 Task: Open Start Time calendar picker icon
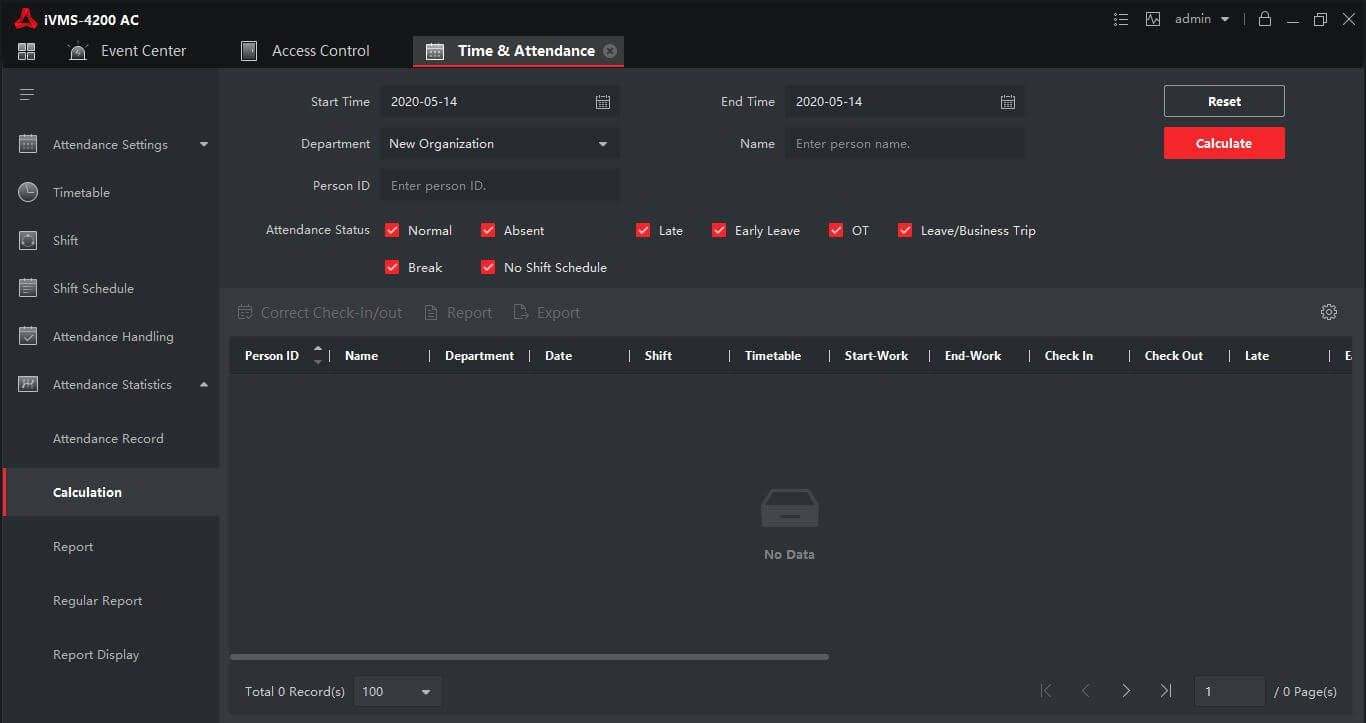(x=603, y=102)
